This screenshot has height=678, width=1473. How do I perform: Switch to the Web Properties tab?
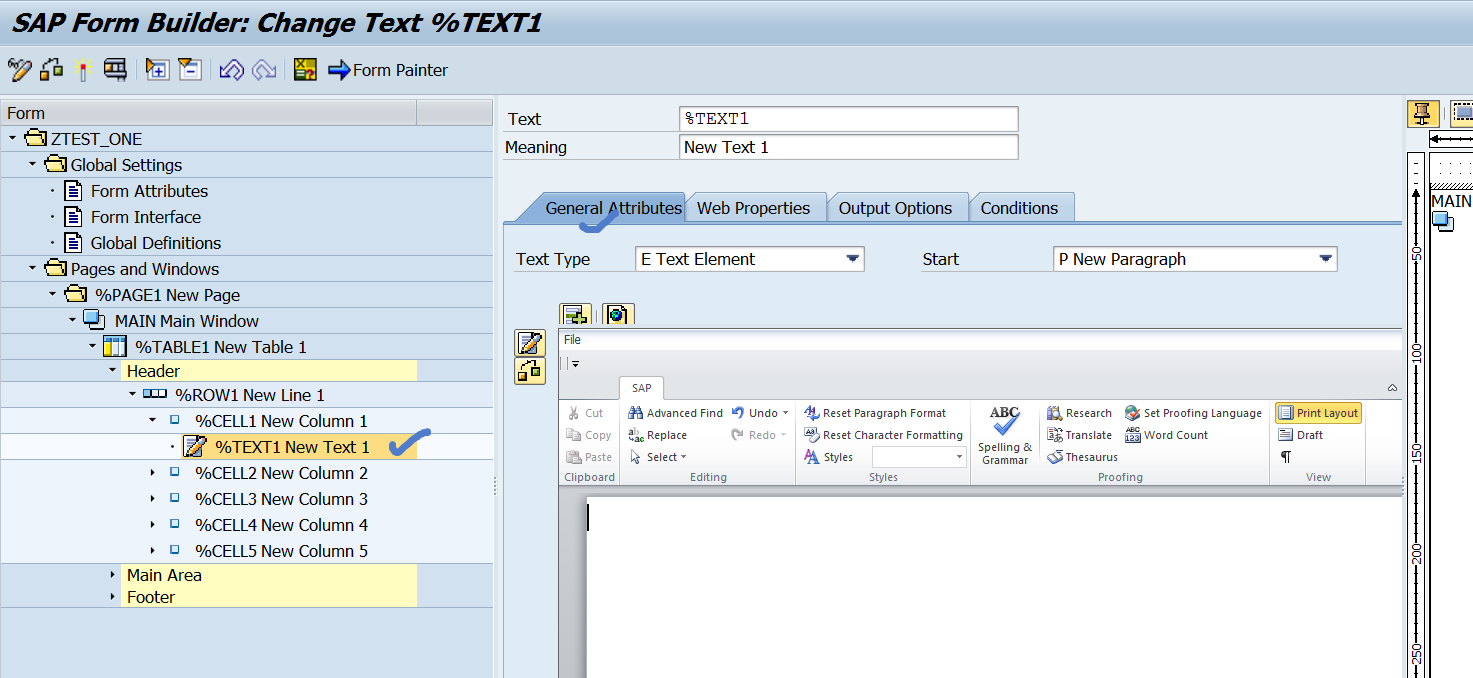pyautogui.click(x=753, y=208)
